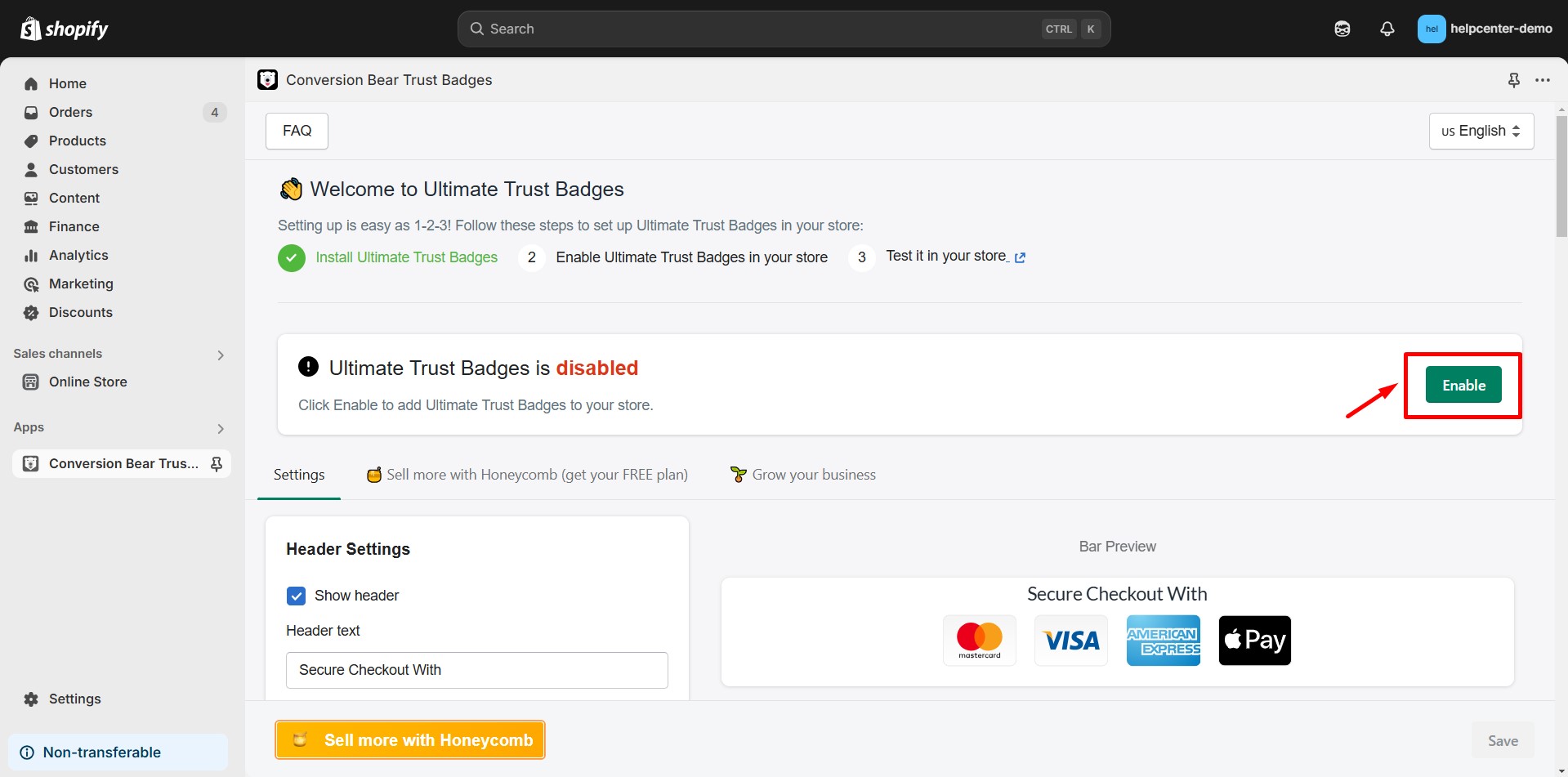Uncheck the Show header checkbox
Image resolution: width=1568 pixels, height=777 pixels.
(x=296, y=596)
